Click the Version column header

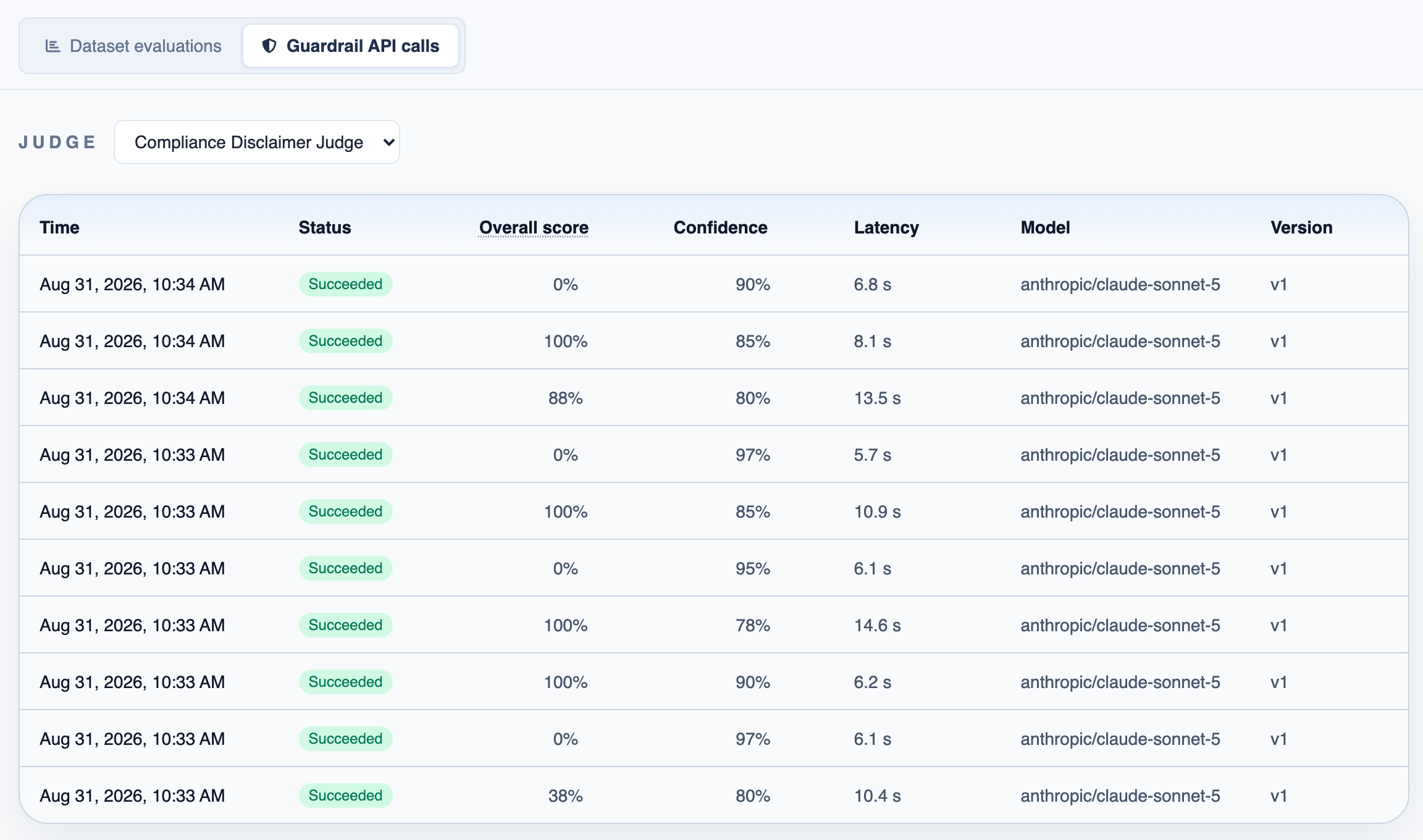point(1301,227)
